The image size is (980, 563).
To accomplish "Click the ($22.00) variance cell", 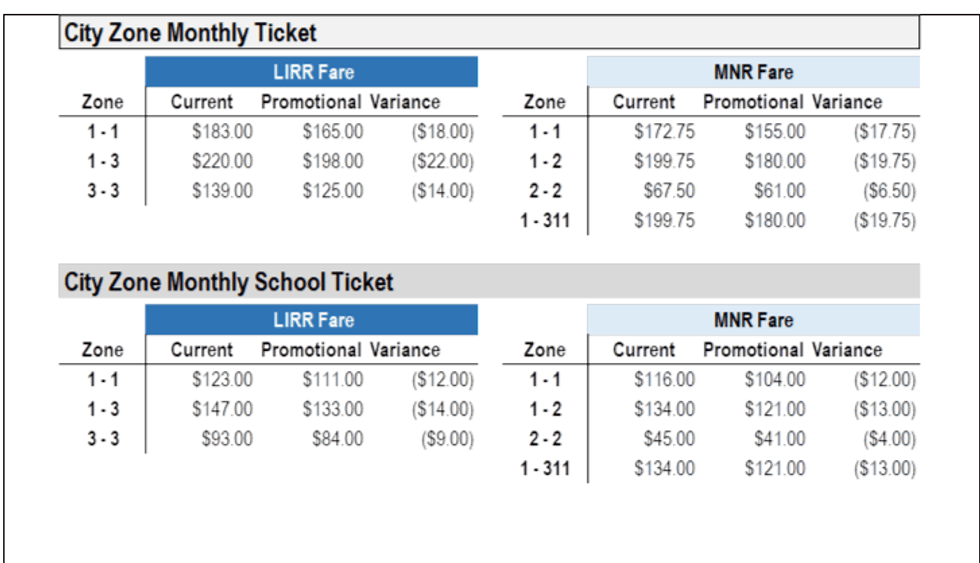I will tap(442, 161).
